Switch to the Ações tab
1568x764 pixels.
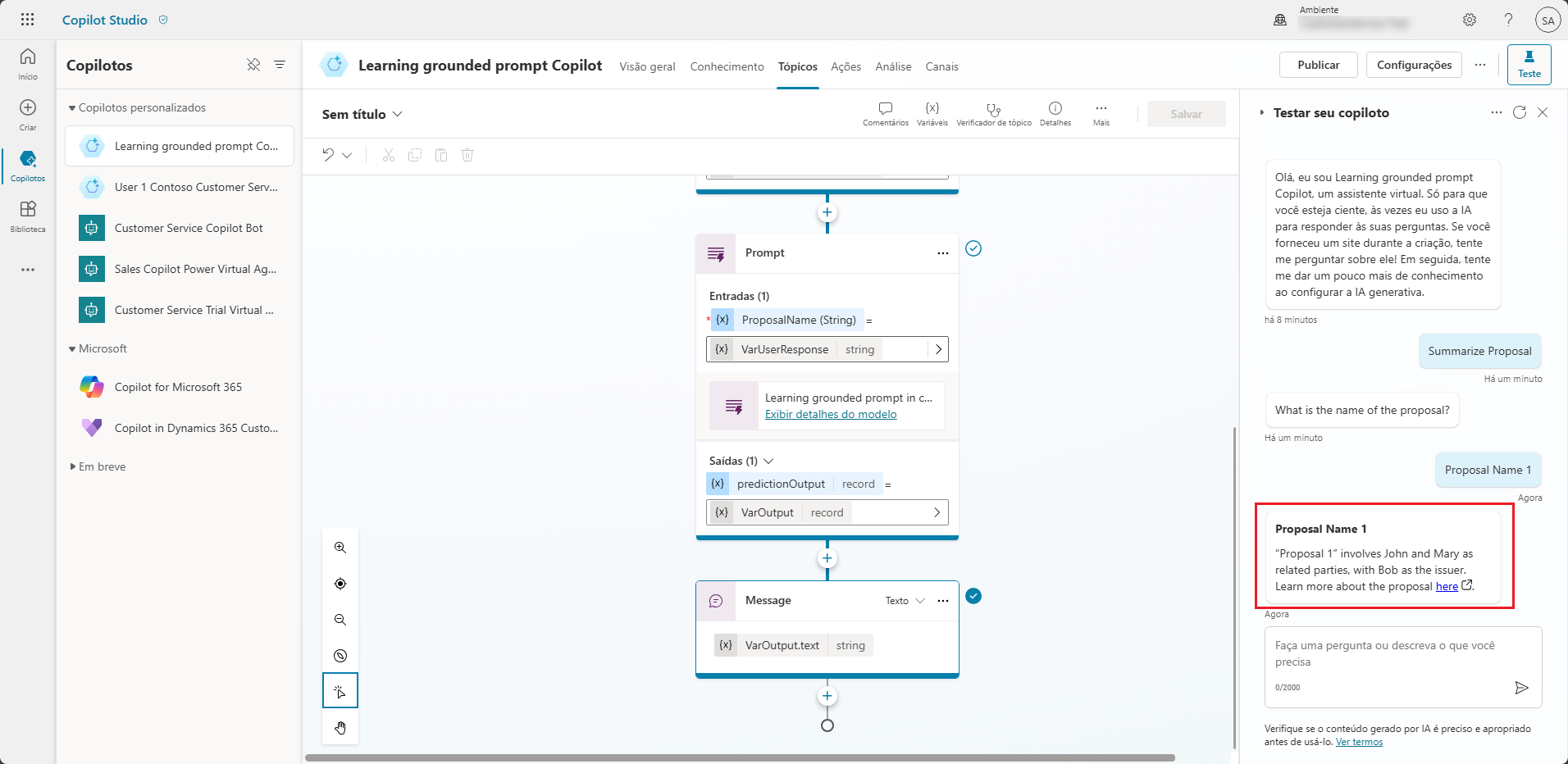tap(846, 66)
